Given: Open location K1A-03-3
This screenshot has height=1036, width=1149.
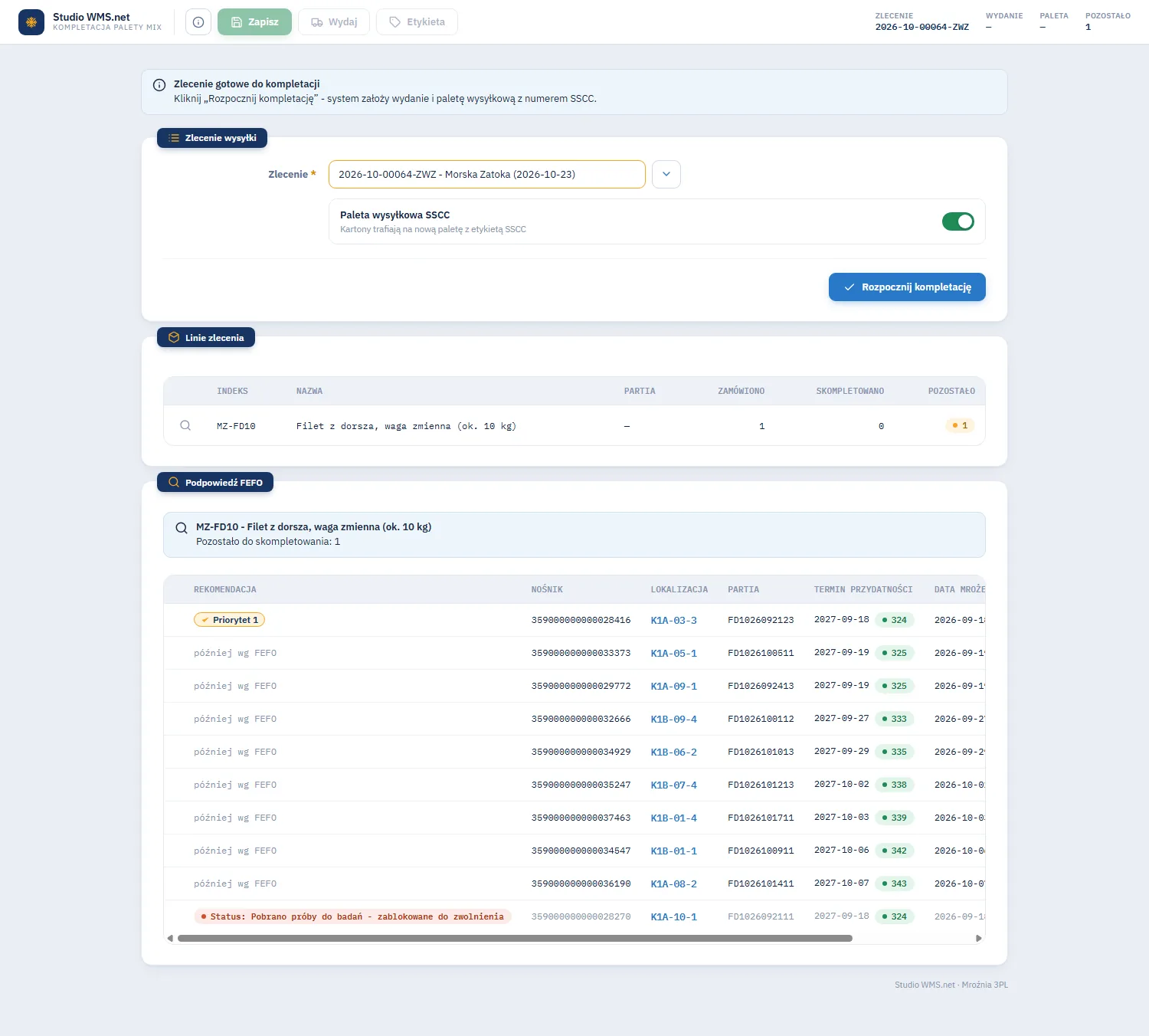Looking at the screenshot, I should (674, 620).
